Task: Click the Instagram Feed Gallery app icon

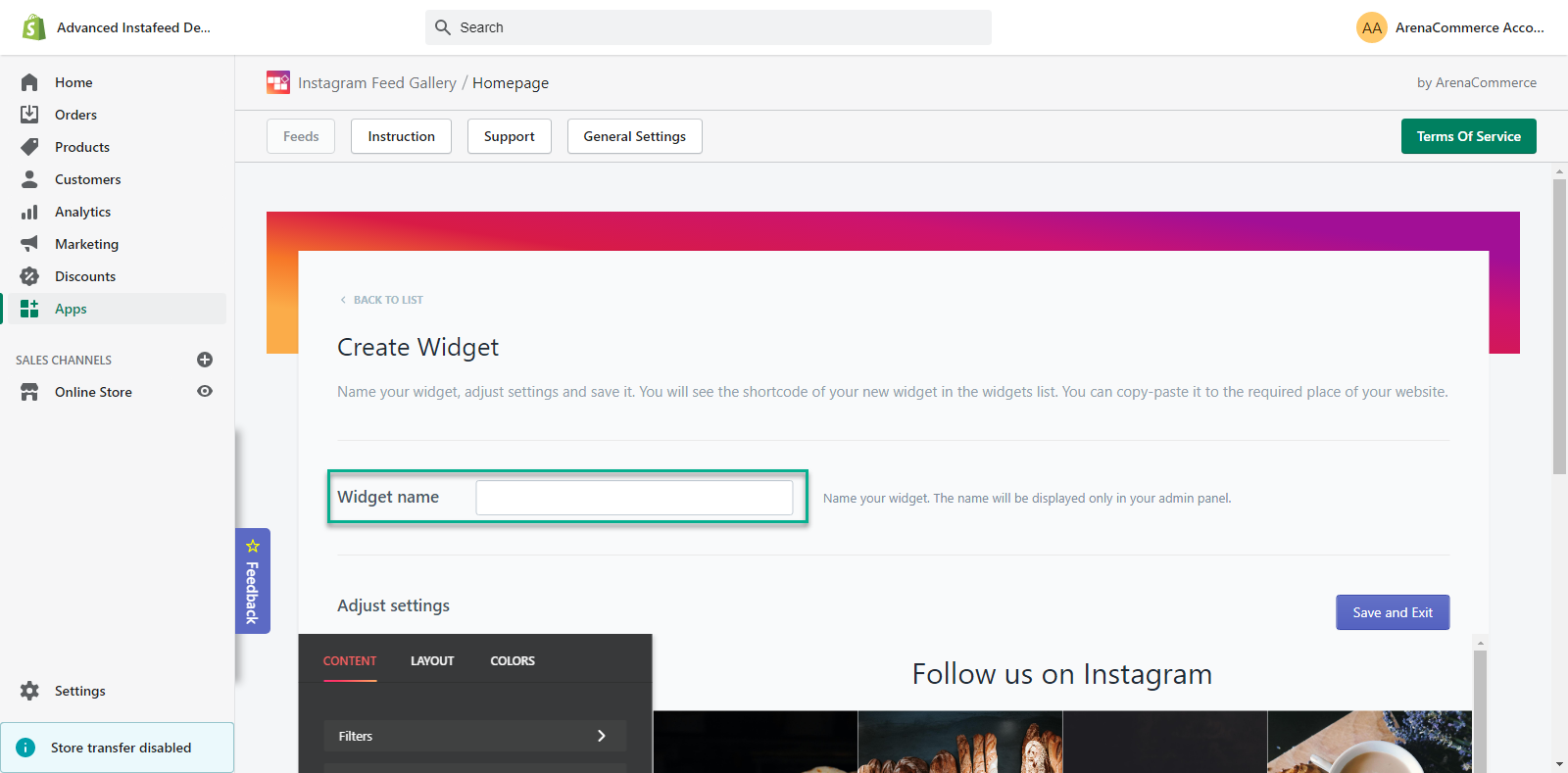Action: [x=278, y=82]
